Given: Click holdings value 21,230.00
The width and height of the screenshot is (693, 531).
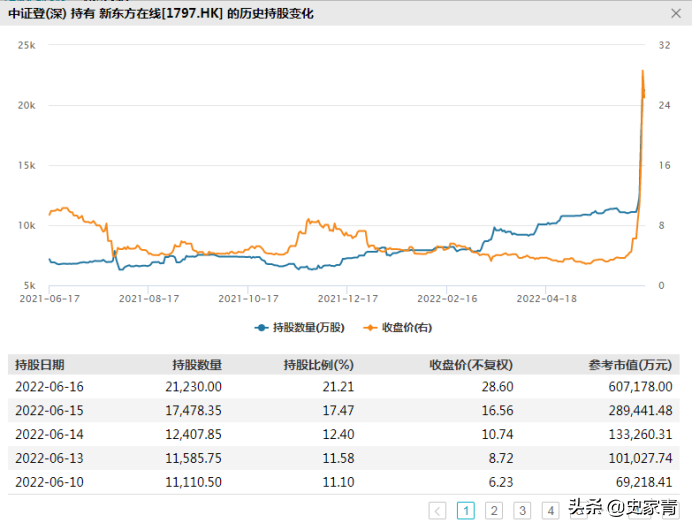Looking at the screenshot, I should point(194,387).
